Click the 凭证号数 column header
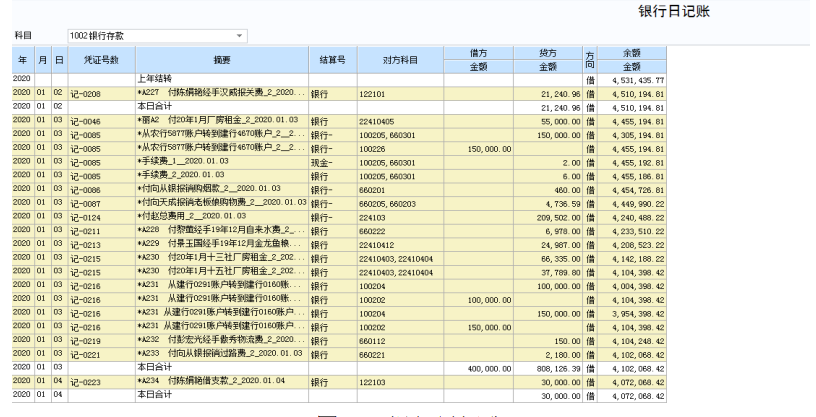The image size is (816, 417). coord(101,60)
